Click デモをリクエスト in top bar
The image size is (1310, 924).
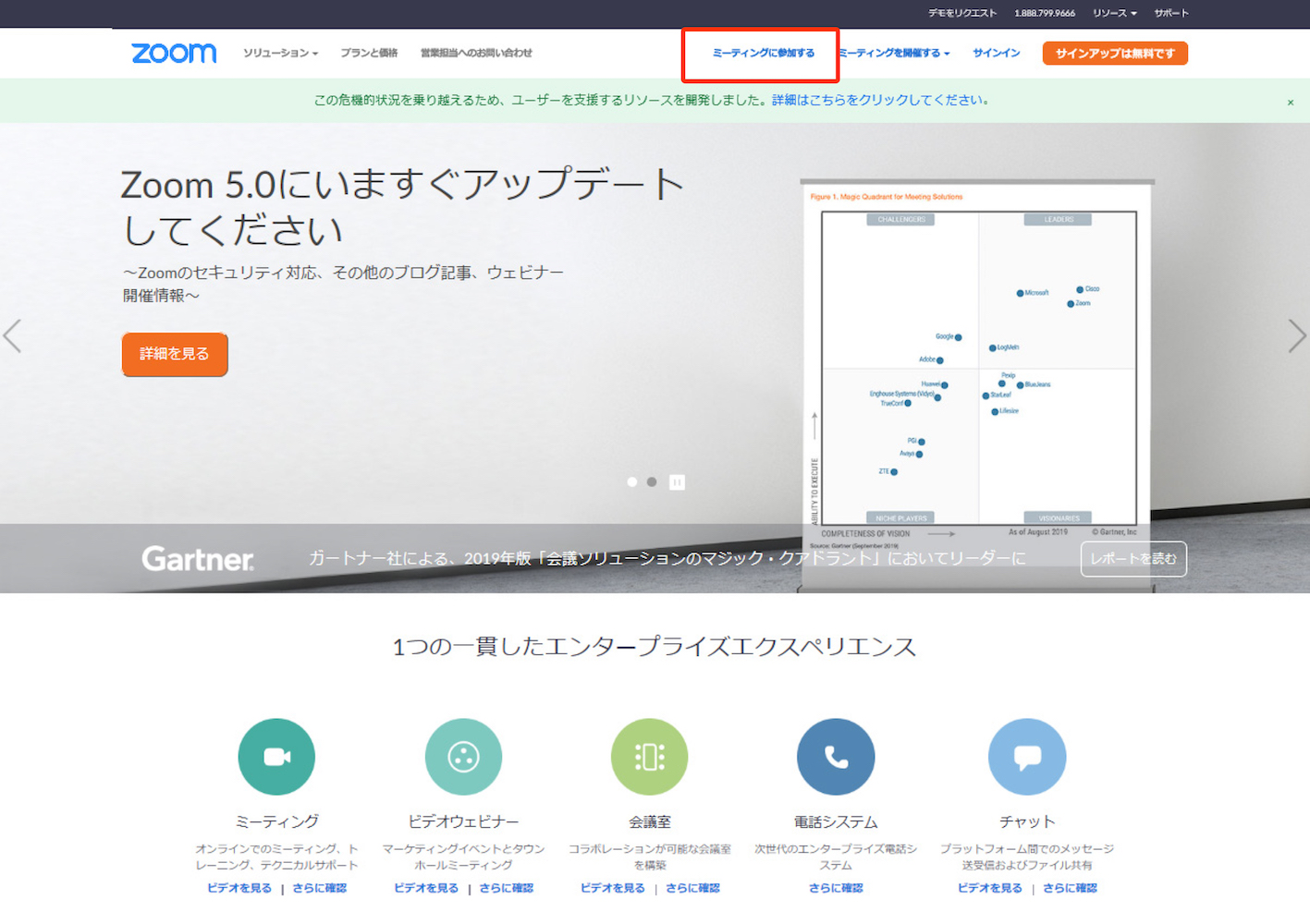click(962, 13)
